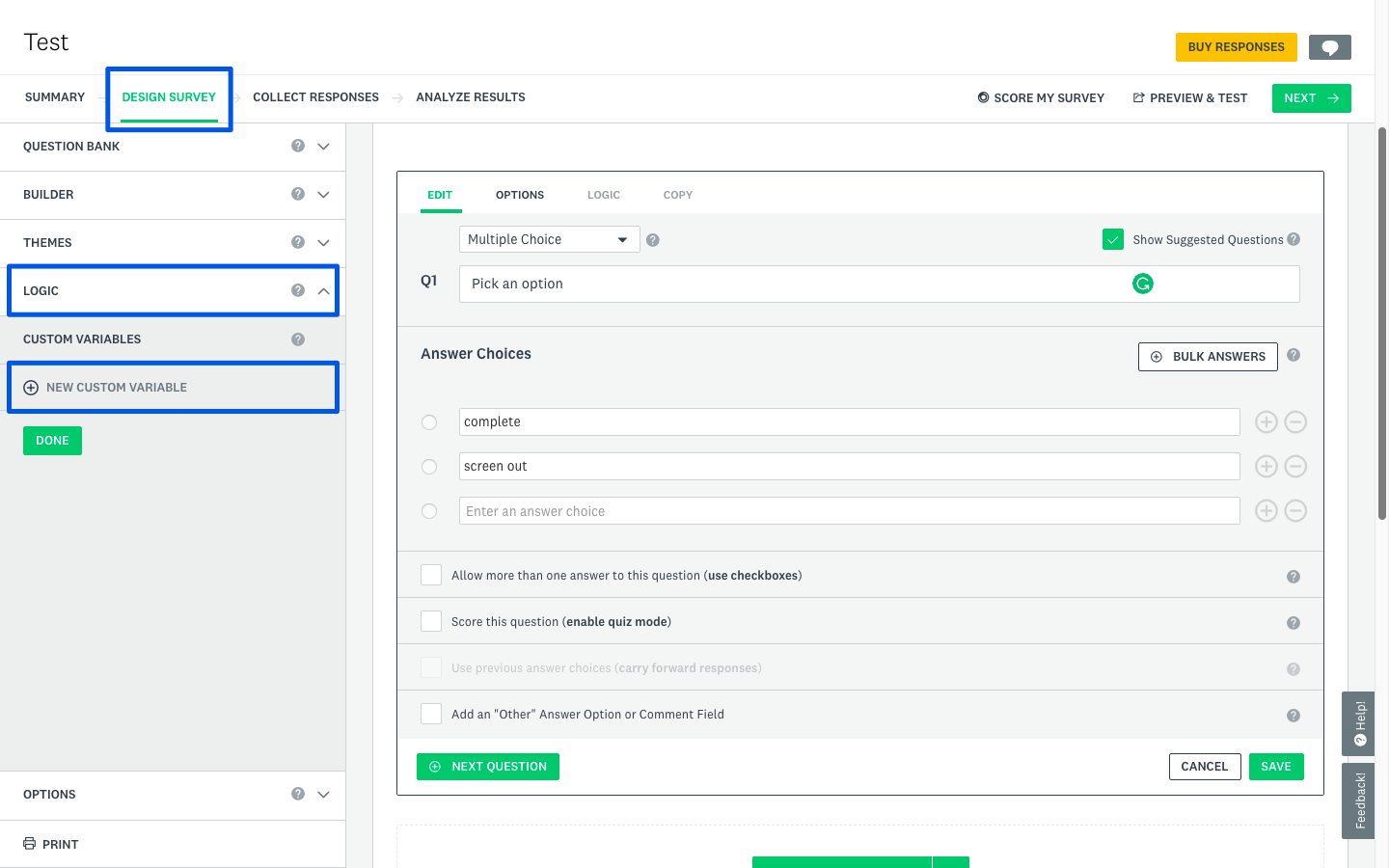Screen dimensions: 1389x868
Task: Select the Design Survey tab
Action: click(169, 97)
